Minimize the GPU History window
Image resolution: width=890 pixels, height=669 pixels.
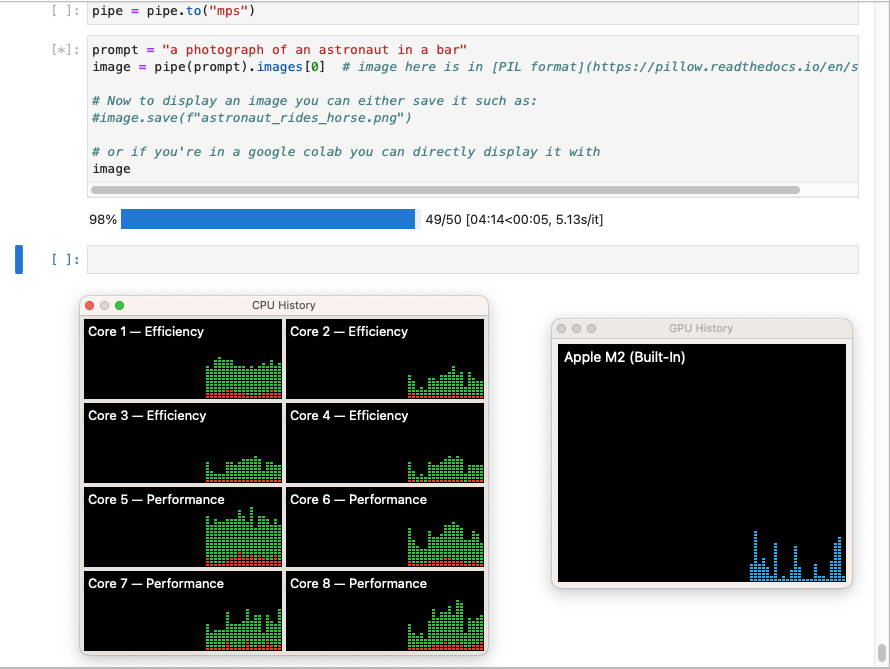tap(576, 328)
